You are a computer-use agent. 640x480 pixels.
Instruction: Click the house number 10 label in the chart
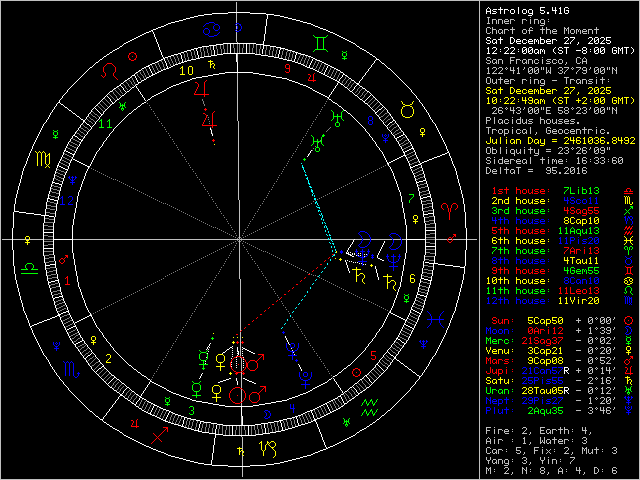point(186,71)
